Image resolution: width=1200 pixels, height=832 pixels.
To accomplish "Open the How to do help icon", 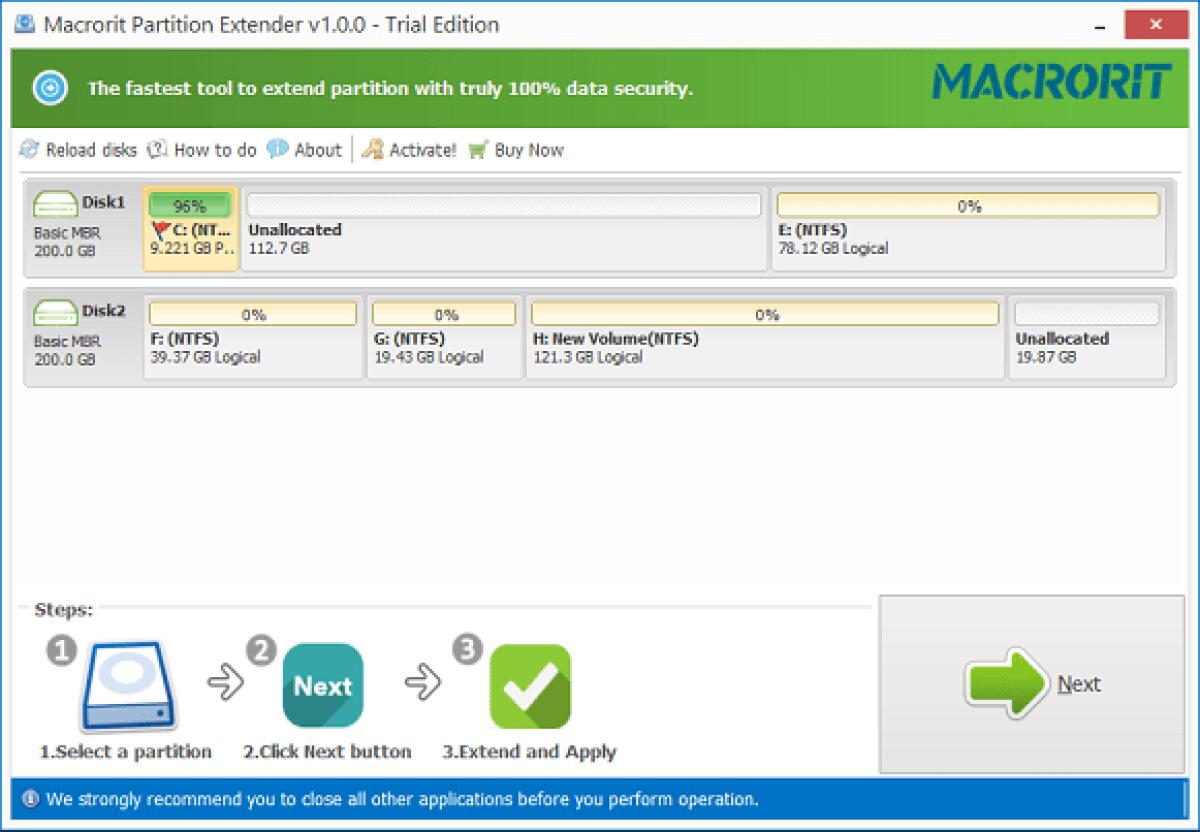I will coord(156,150).
